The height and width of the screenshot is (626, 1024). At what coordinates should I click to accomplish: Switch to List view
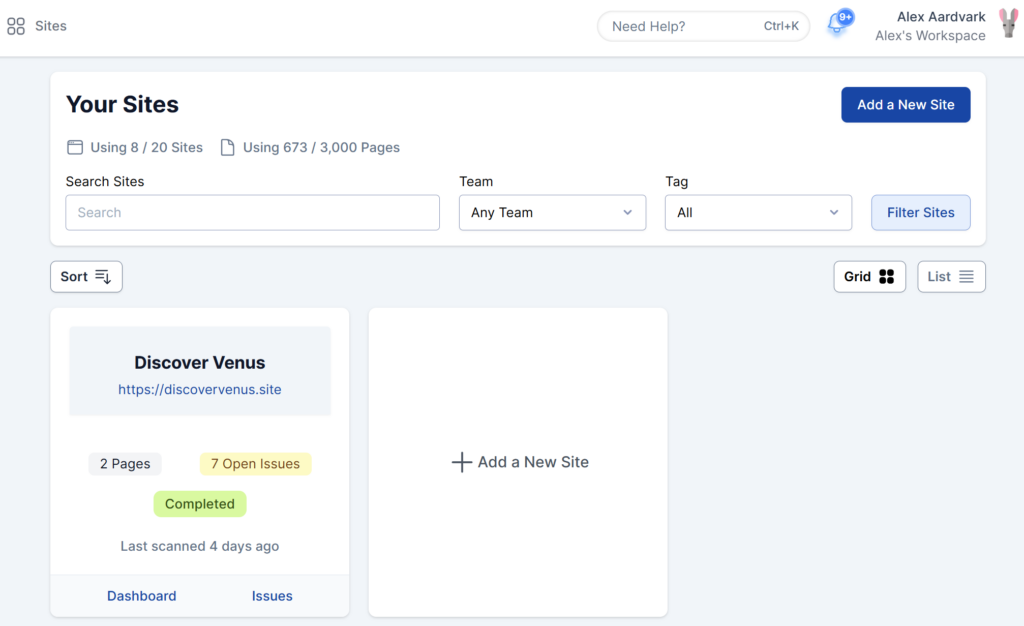pyautogui.click(x=951, y=276)
